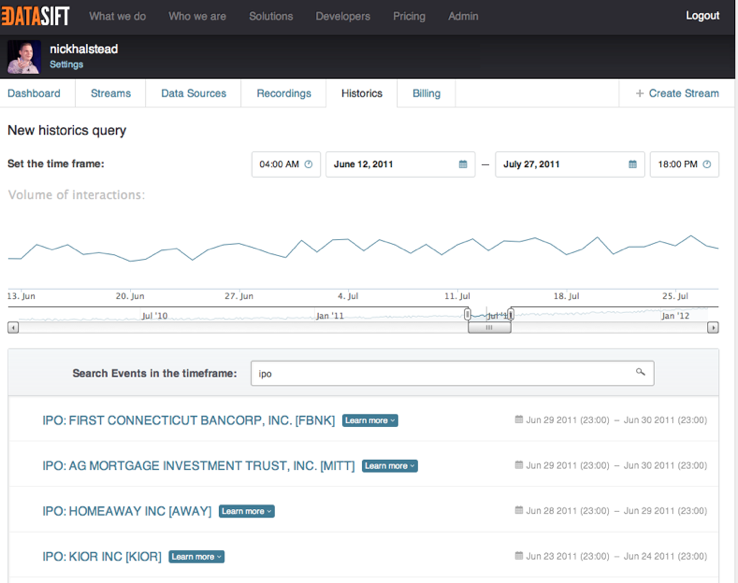
Task: Click right arrow of chart scrollbar
Action: point(713,327)
